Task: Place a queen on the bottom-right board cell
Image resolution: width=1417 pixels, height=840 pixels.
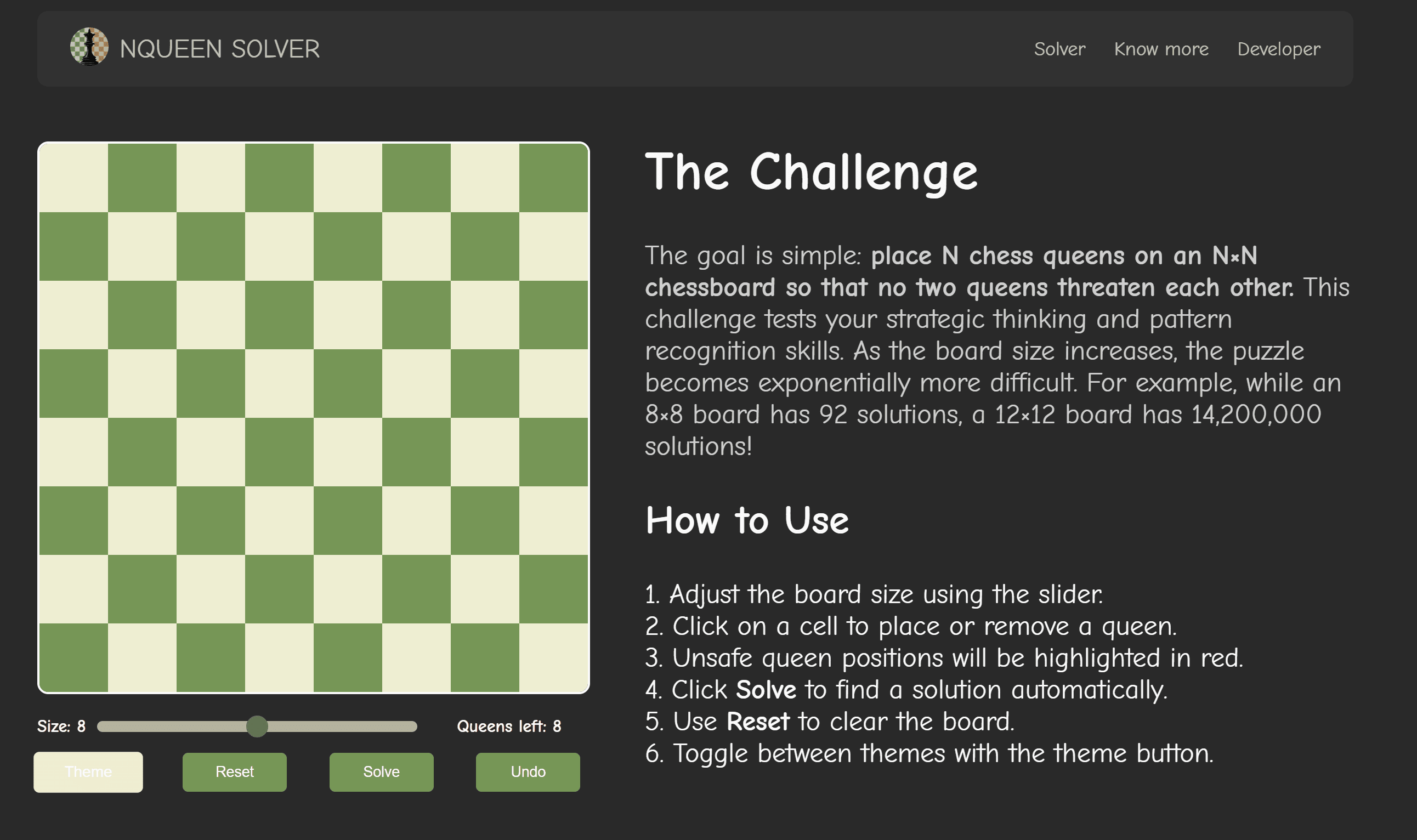Action: click(x=553, y=657)
